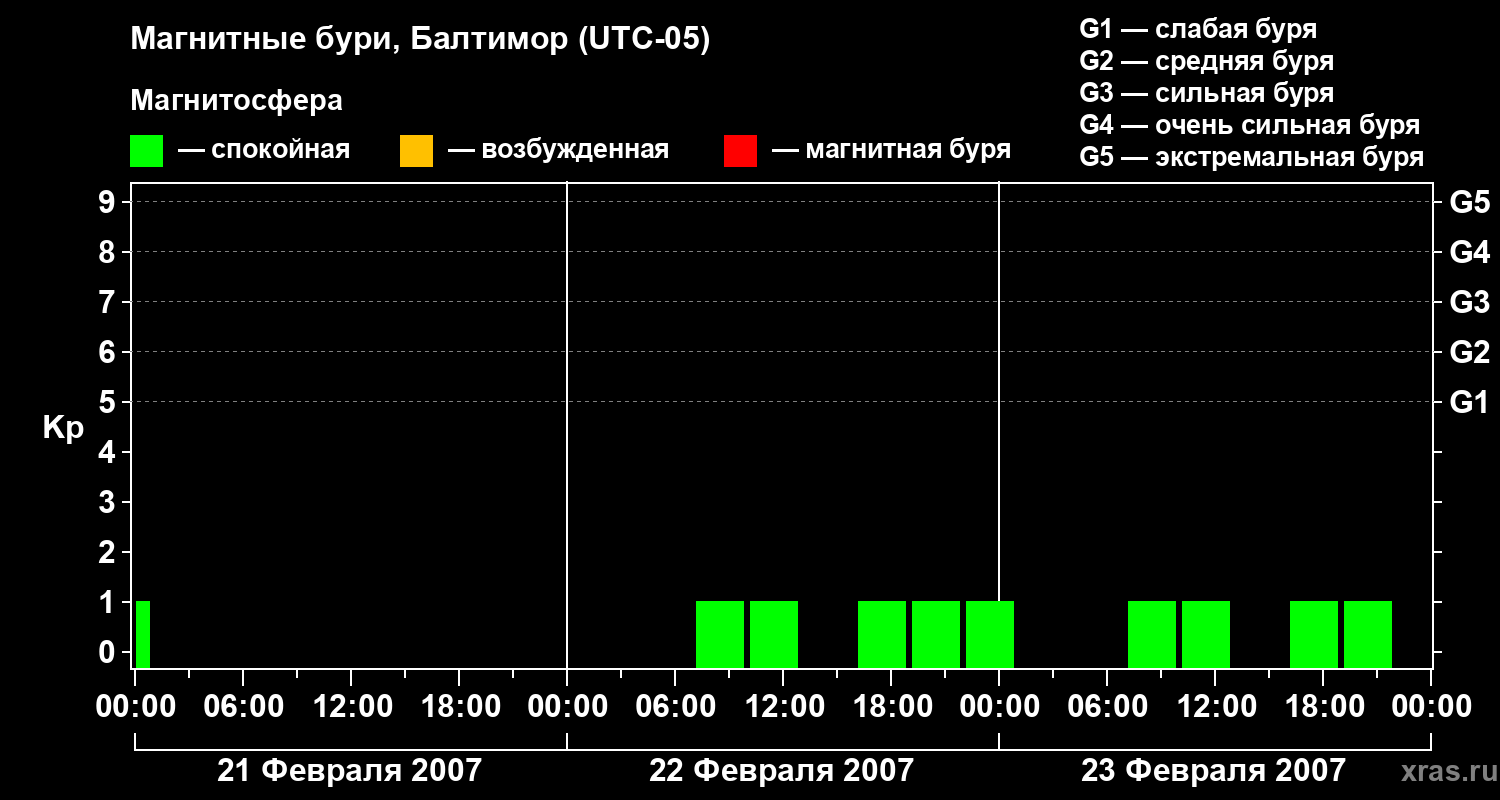The height and width of the screenshot is (800, 1500).
Task: Click the narrow green bar at start of 21 February
Action: pos(143,634)
